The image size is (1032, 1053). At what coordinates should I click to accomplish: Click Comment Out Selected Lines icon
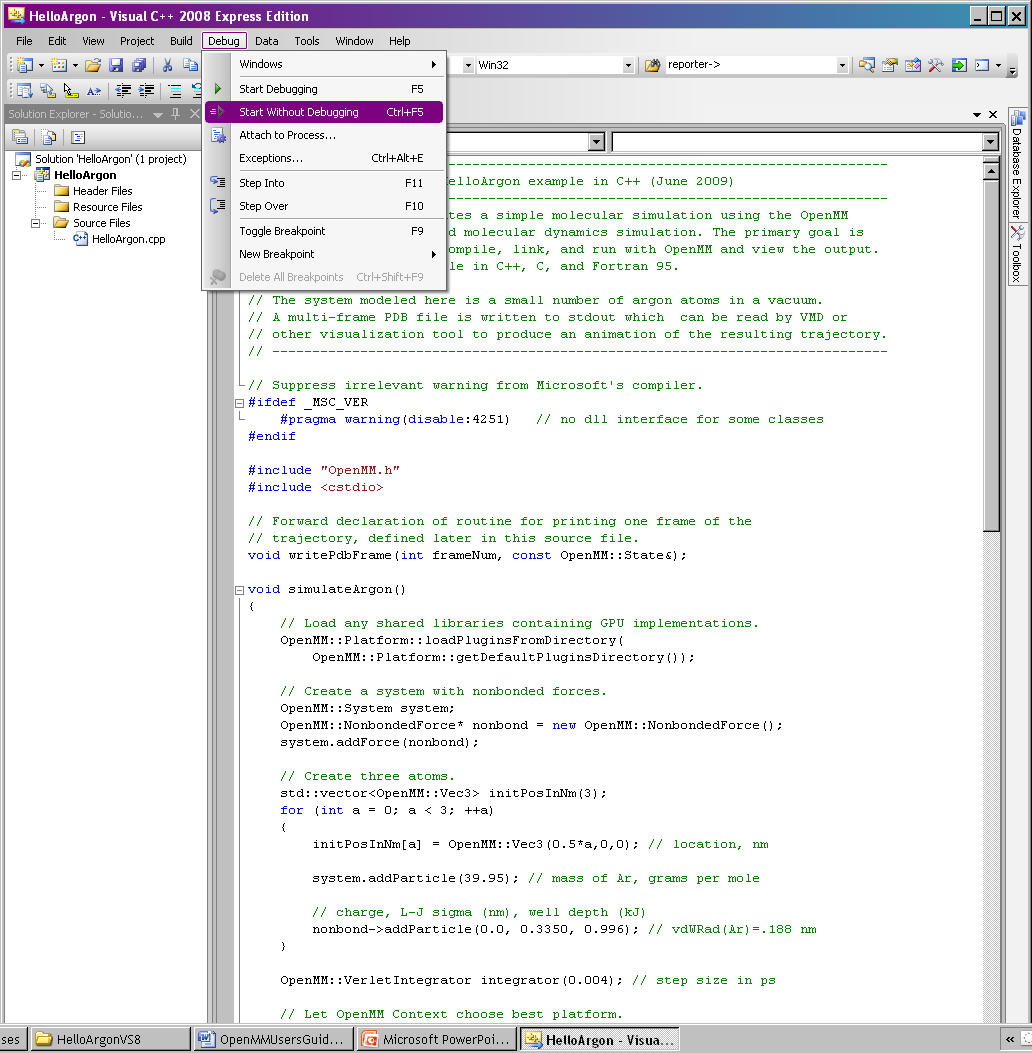pos(175,90)
